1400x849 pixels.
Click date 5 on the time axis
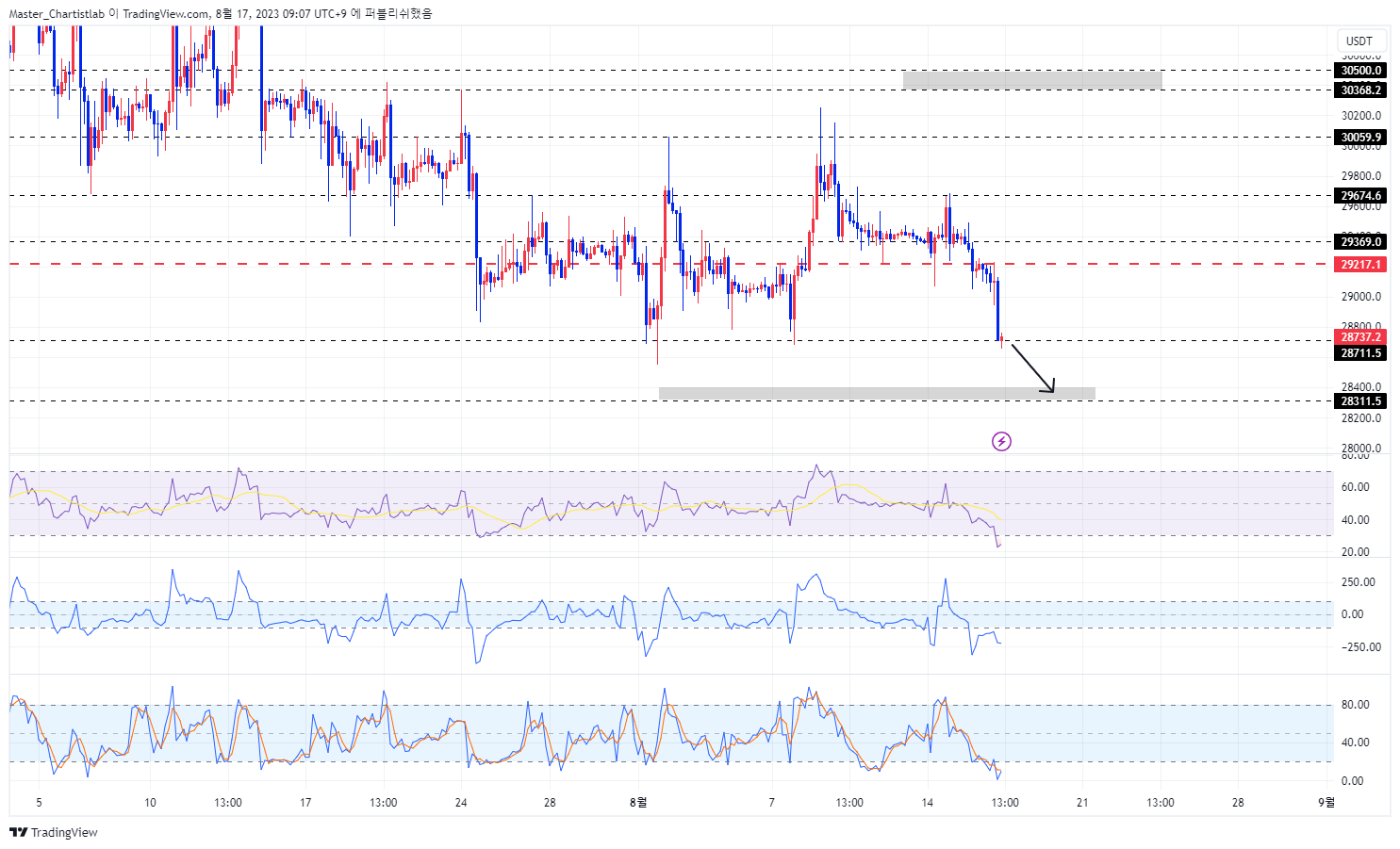[x=39, y=803]
